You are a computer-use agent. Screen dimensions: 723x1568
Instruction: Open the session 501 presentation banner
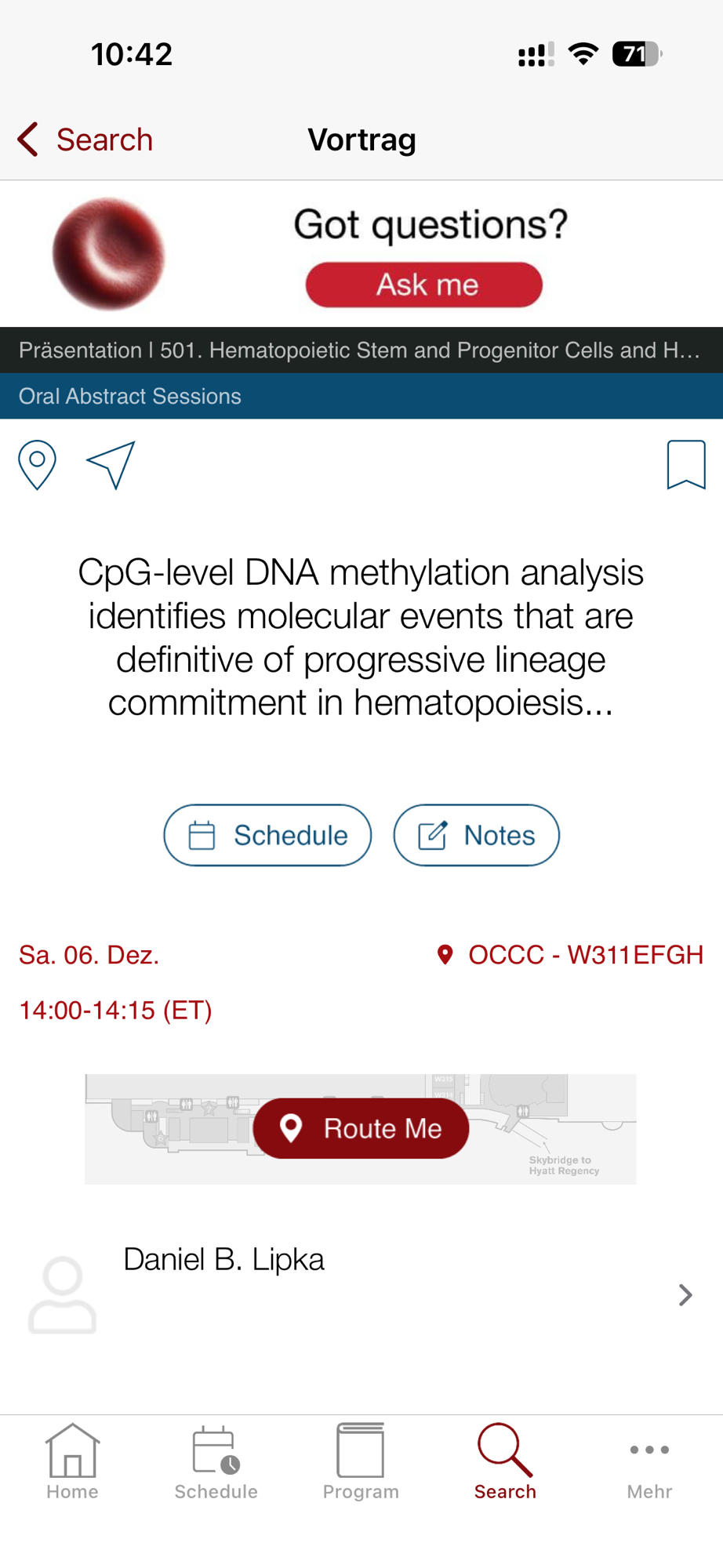point(361,350)
